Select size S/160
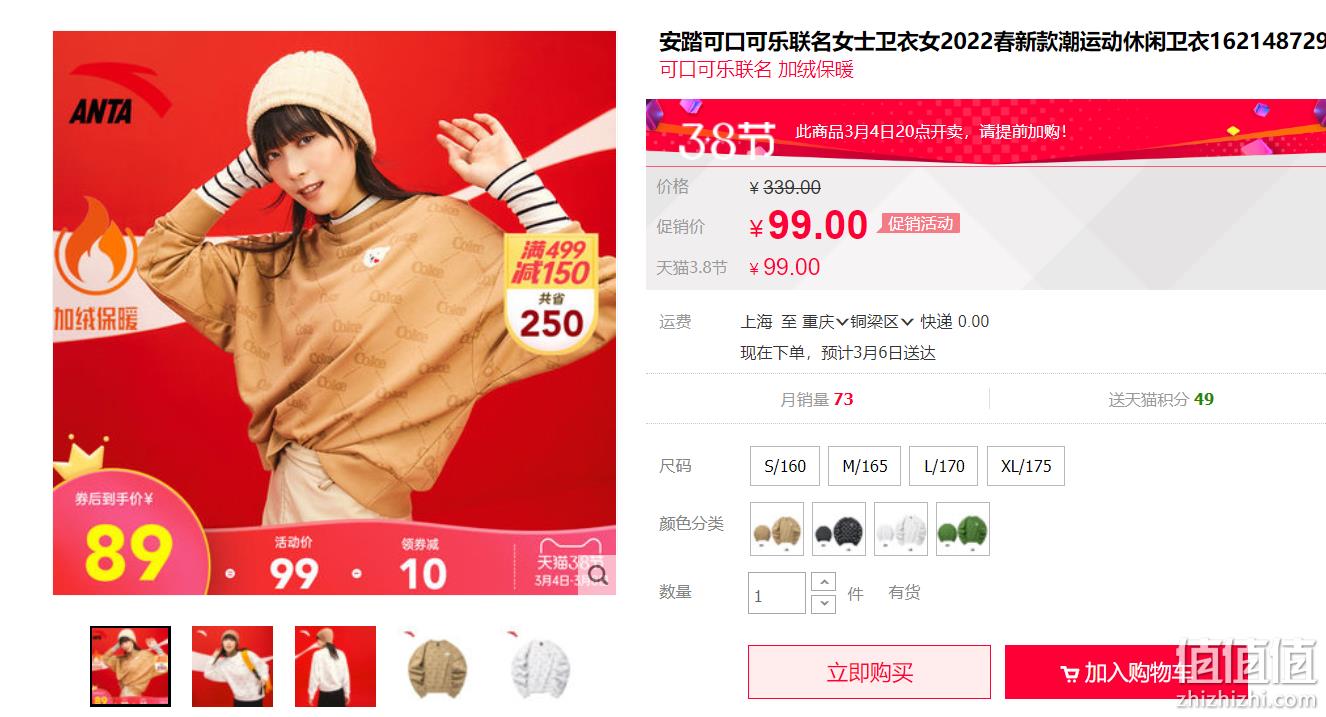Viewport: 1326px width, 717px height. (x=785, y=466)
